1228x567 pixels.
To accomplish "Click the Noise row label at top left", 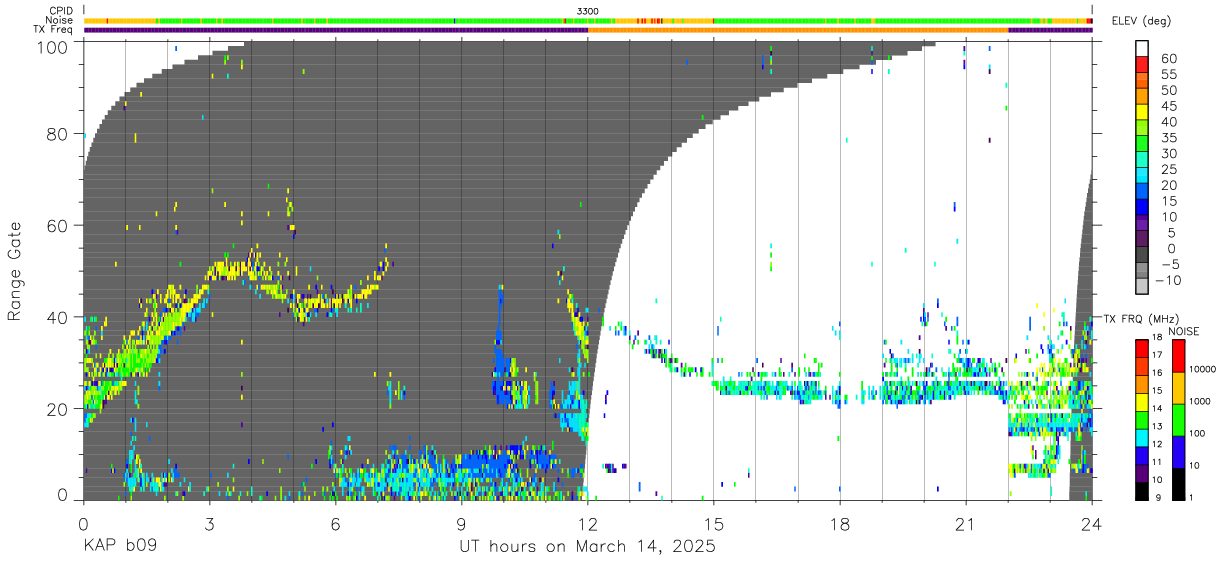I will coord(59,20).
